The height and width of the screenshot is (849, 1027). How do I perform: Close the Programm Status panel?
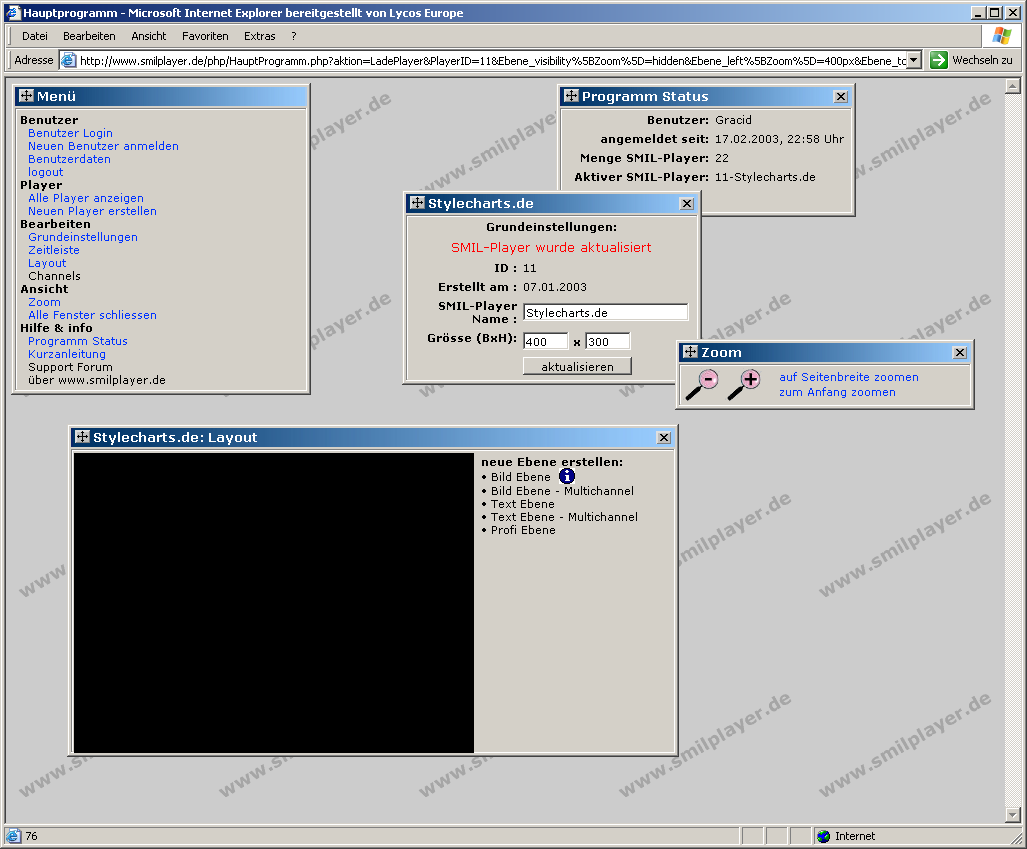840,97
